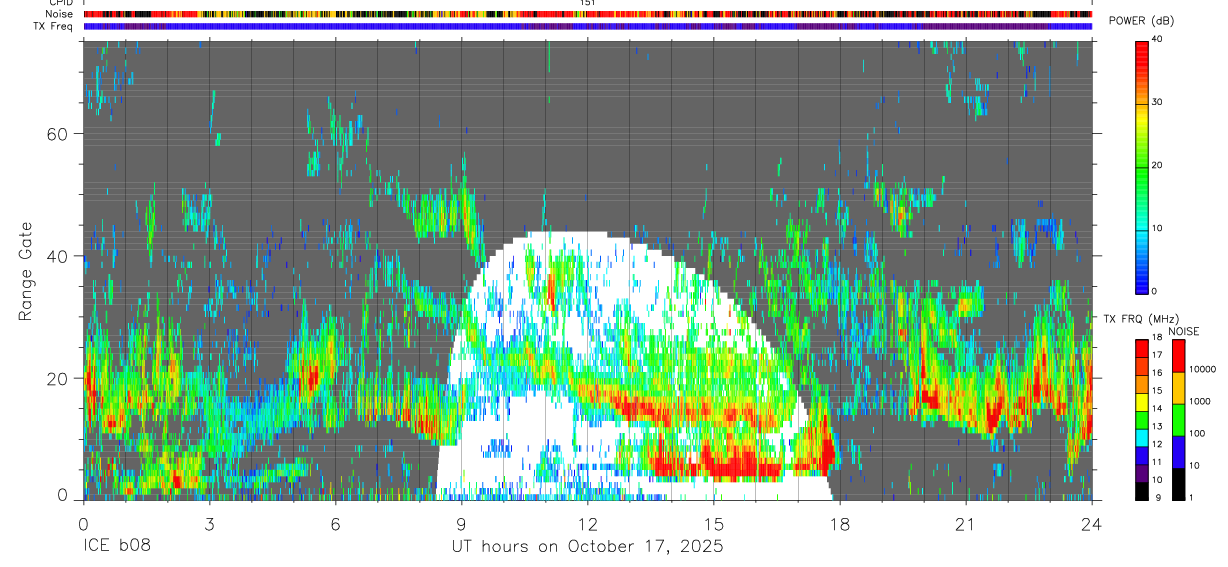This screenshot has height=567, width=1228.
Task: Click x-axis hour label '18'
Action: (840, 524)
